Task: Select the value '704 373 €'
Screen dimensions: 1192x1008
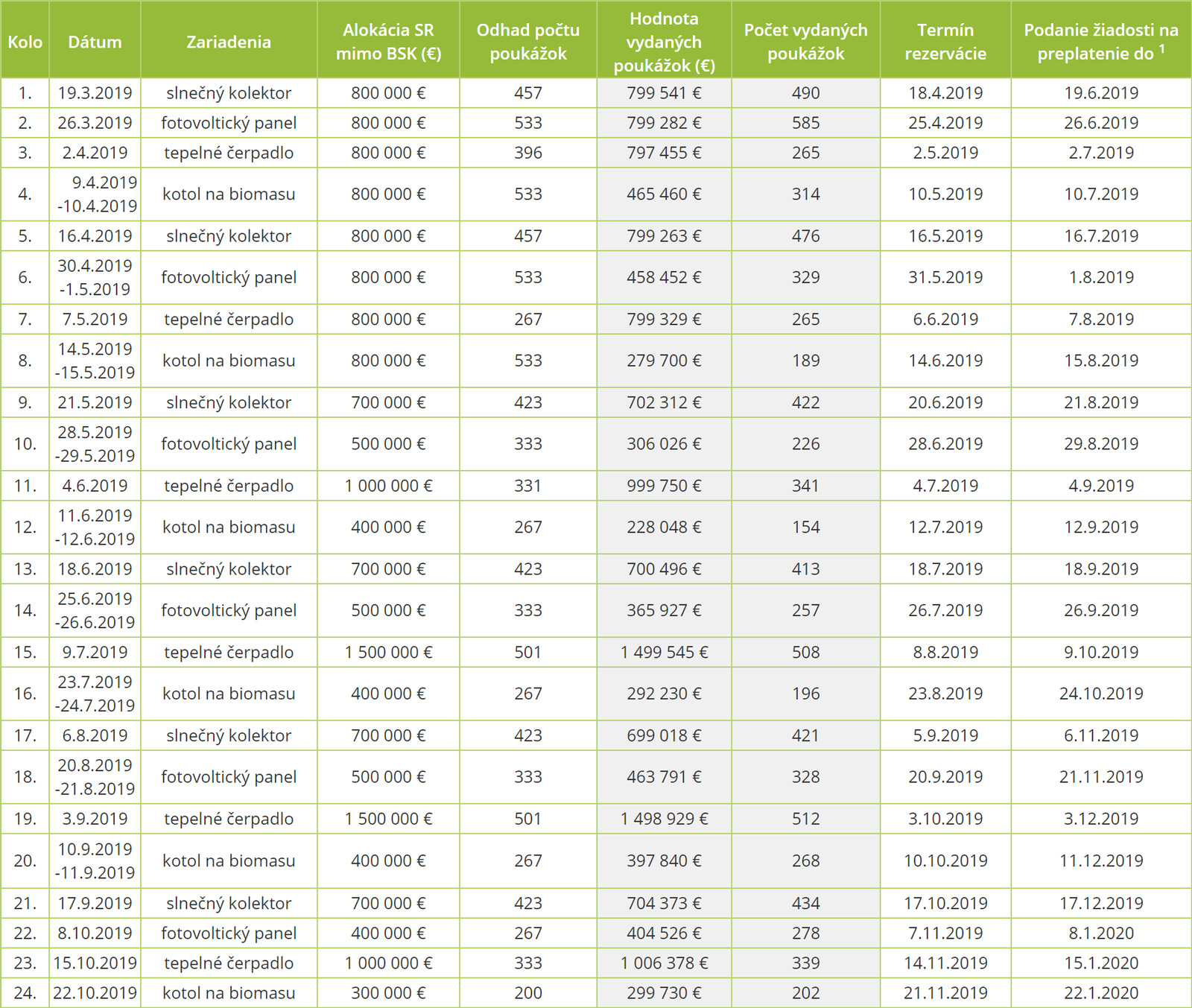Action: [664, 903]
